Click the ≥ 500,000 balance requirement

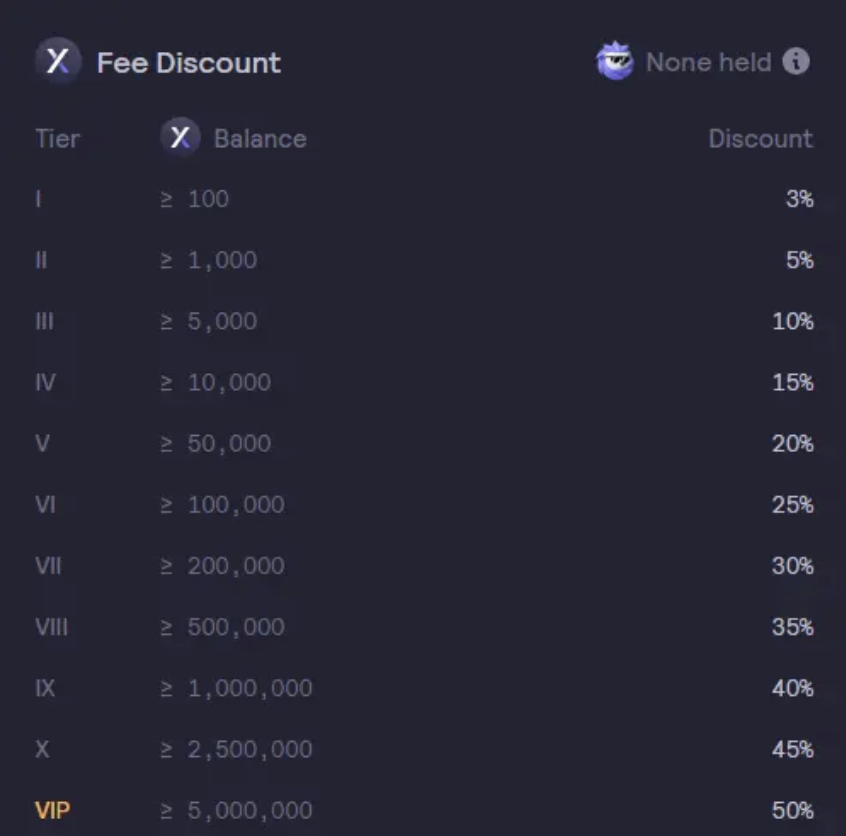click(x=222, y=627)
